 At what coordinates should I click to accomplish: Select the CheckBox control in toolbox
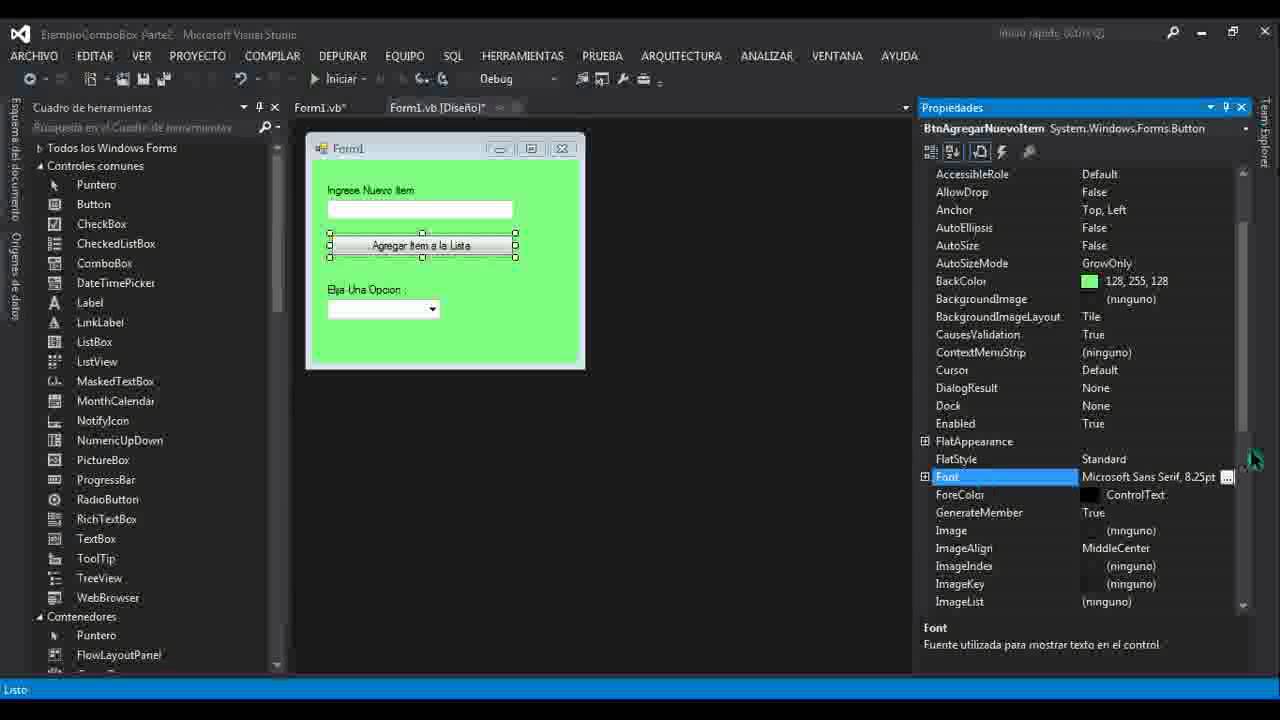[102, 224]
